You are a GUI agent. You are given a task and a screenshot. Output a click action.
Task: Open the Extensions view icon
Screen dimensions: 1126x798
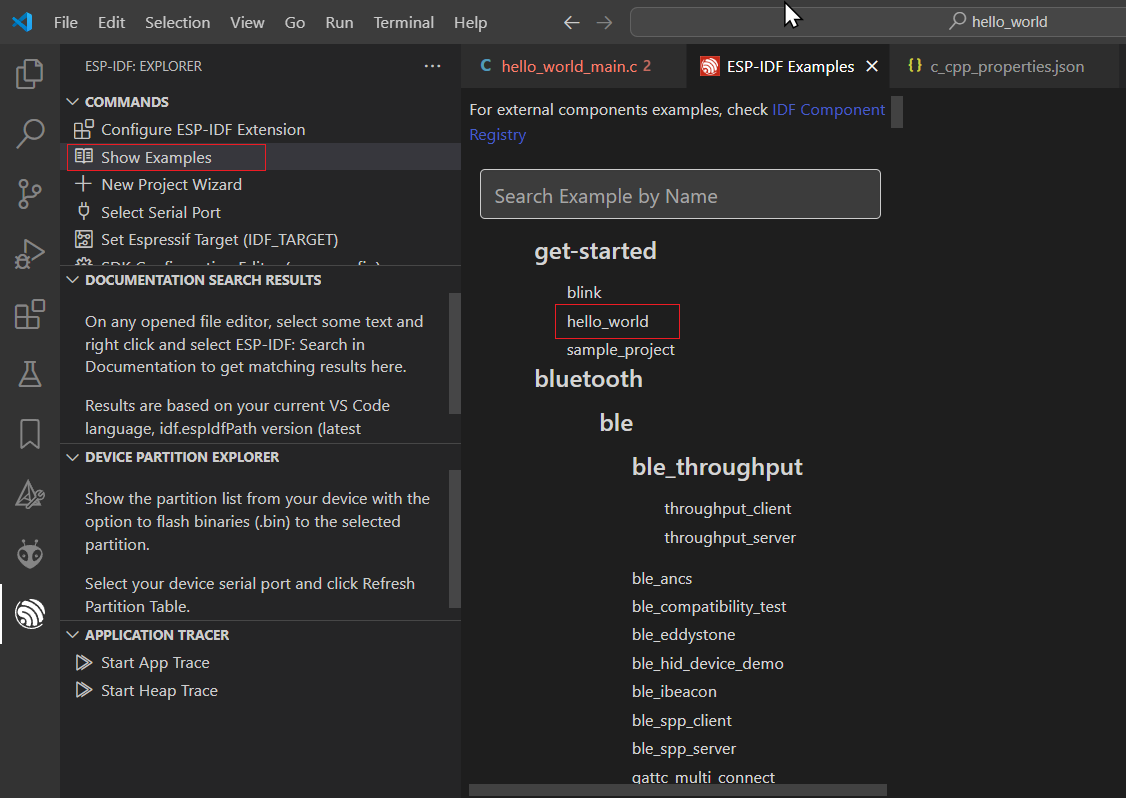(x=29, y=314)
